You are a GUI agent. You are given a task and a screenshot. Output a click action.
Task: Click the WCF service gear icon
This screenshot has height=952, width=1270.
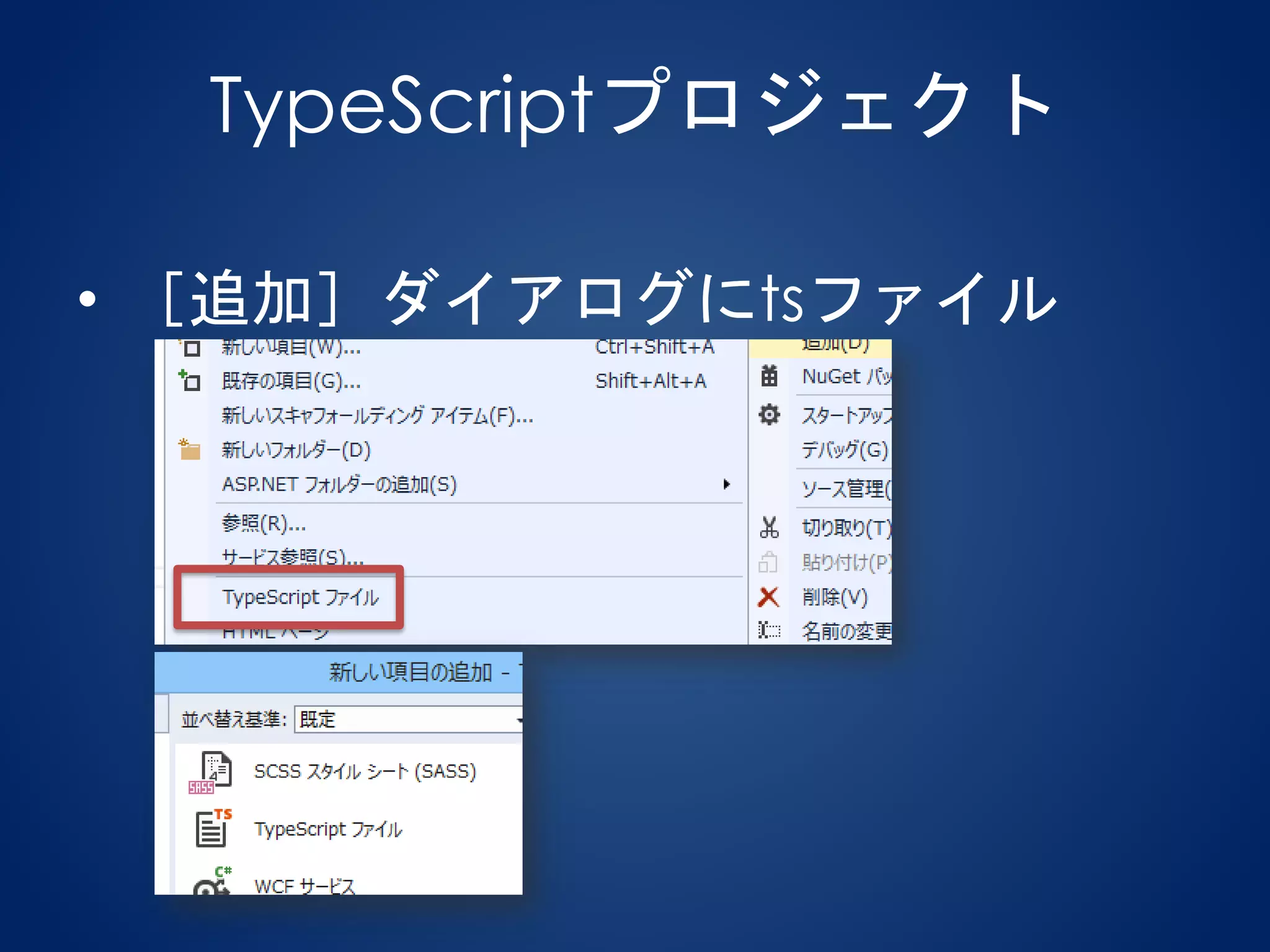click(213, 882)
